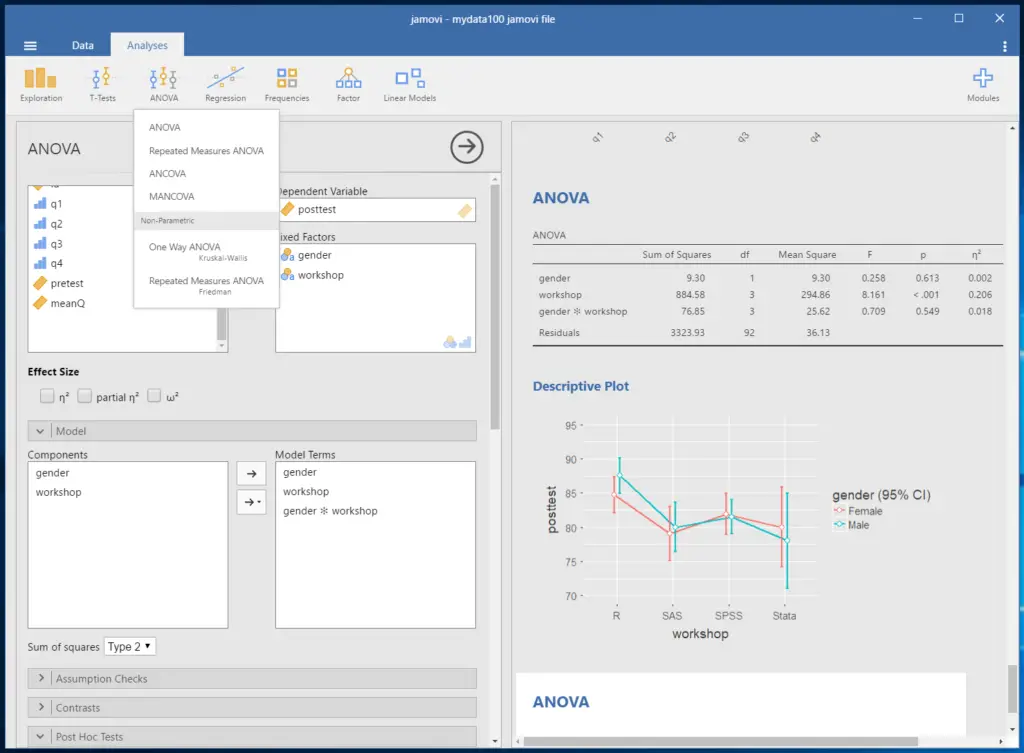The image size is (1024, 753).
Task: Check the ω² effect size option
Action: [155, 397]
